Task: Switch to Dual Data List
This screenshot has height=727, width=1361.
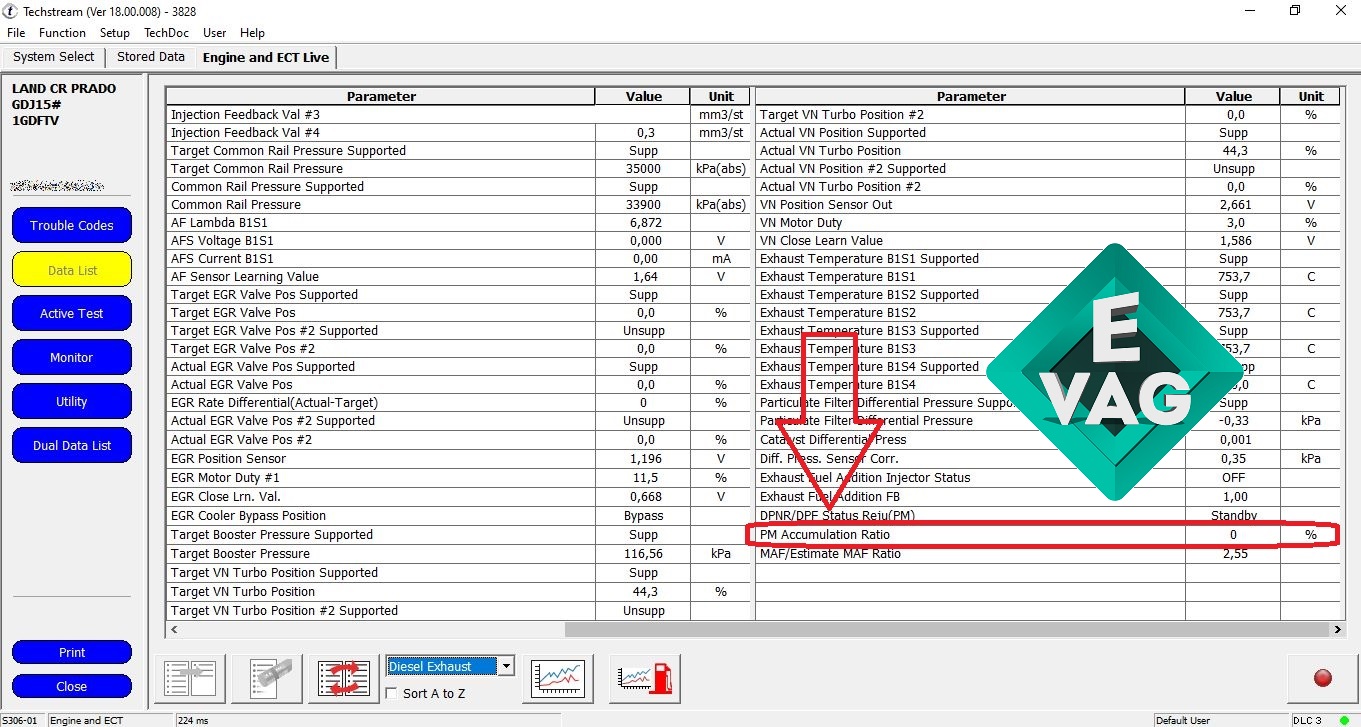Action: (x=72, y=445)
